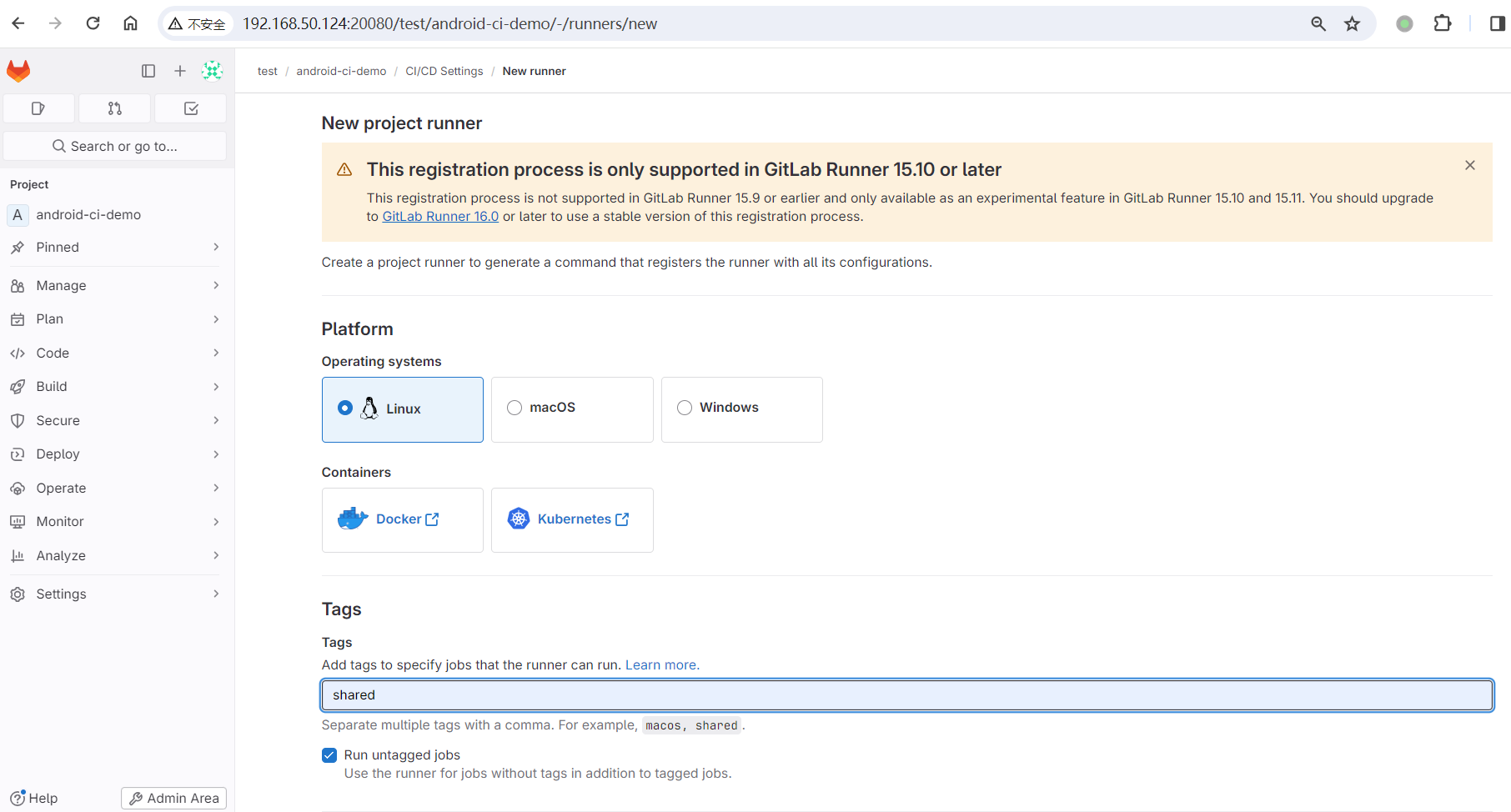Collapse the sidebar with the panel toggle icon

click(x=148, y=71)
